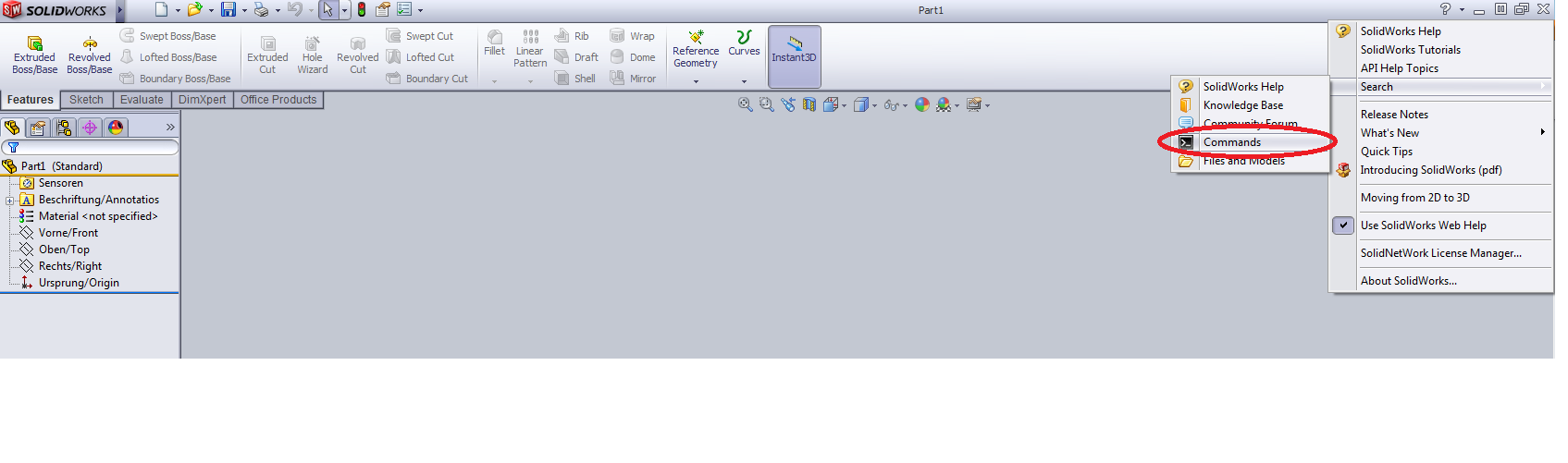Click the Save disk icon

tap(228, 10)
